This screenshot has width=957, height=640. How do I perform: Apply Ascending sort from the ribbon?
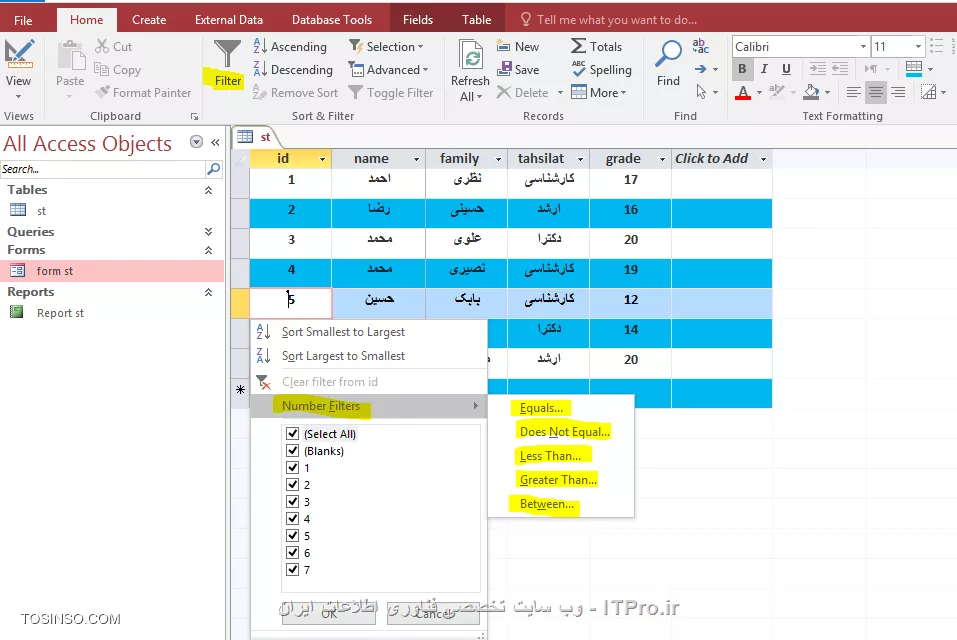click(291, 46)
